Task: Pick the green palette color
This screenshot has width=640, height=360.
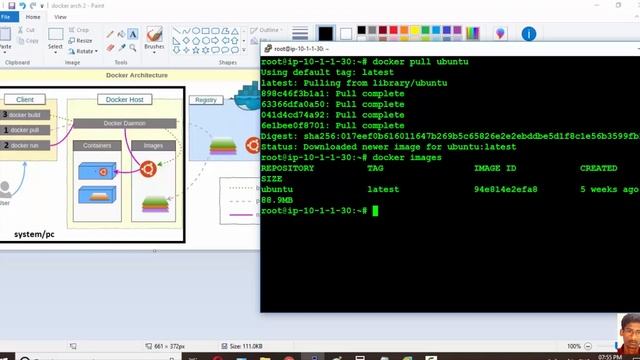Action: pos(425,30)
